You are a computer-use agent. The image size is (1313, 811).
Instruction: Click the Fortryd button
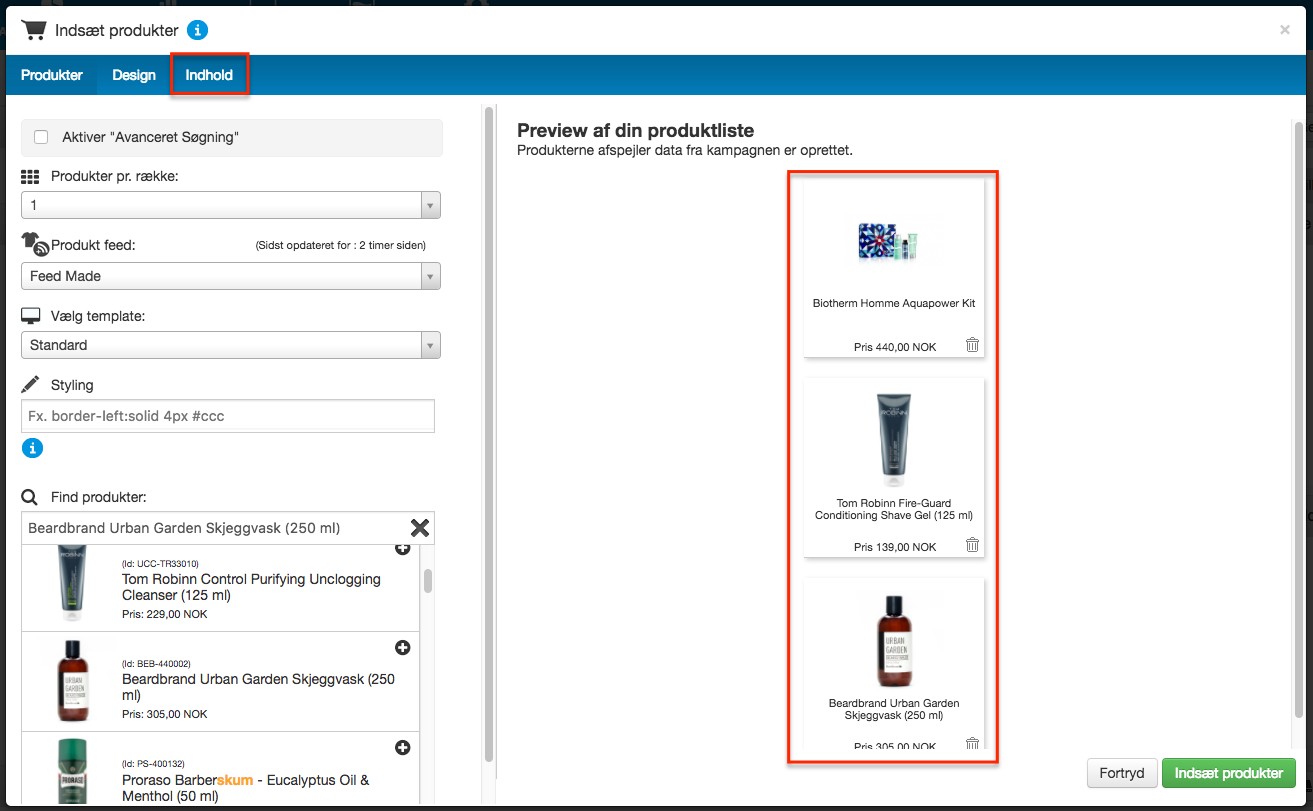[1122, 773]
